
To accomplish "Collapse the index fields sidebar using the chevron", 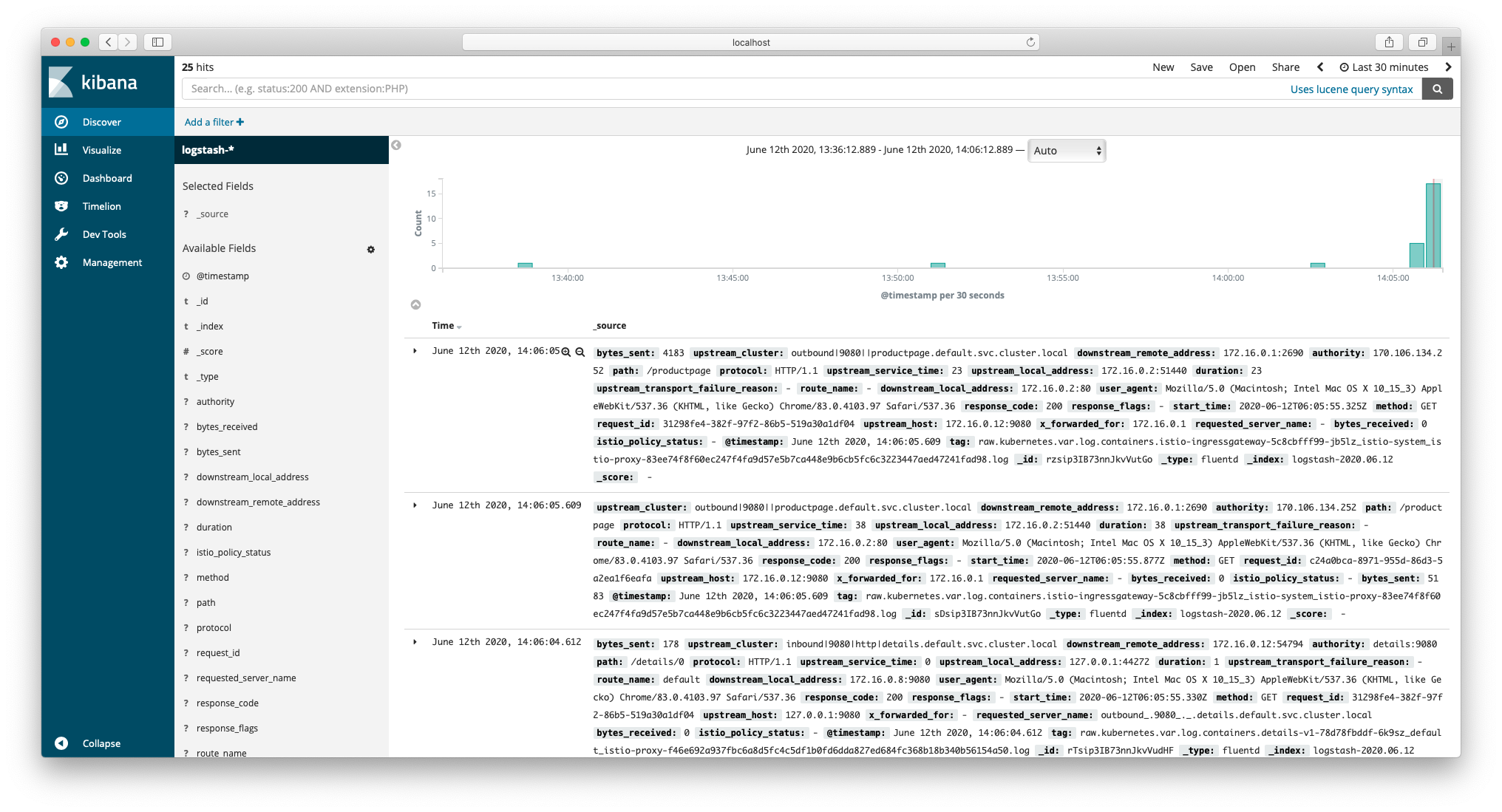I will point(396,145).
